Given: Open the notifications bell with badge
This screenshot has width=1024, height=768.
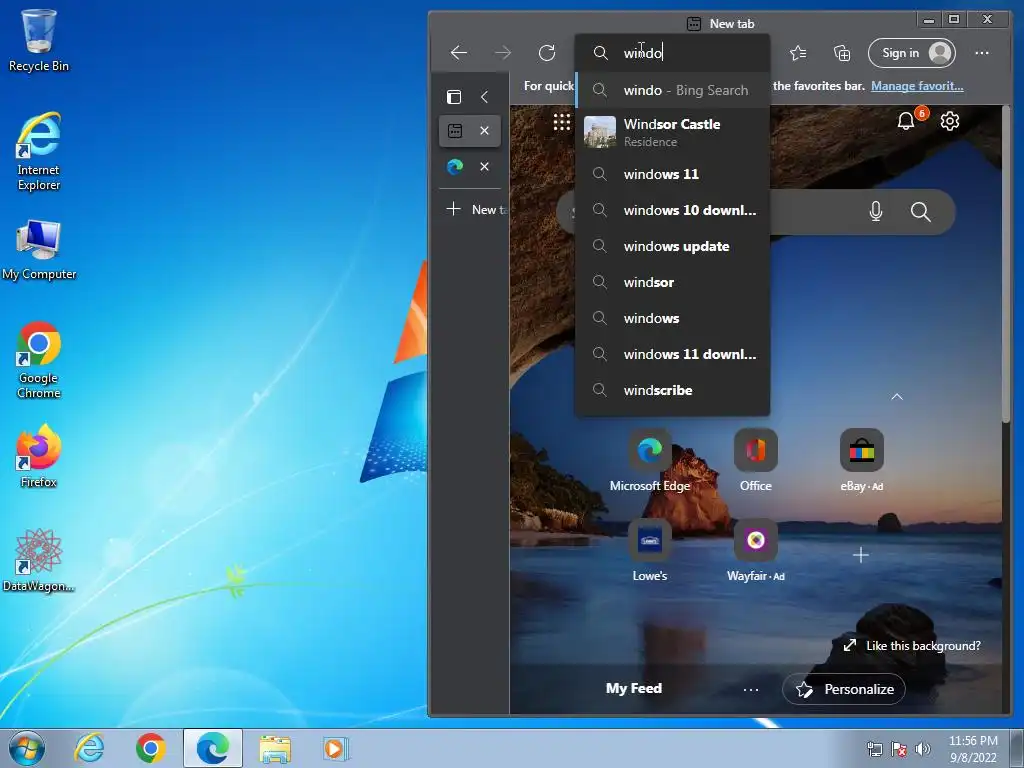Looking at the screenshot, I should tap(906, 121).
